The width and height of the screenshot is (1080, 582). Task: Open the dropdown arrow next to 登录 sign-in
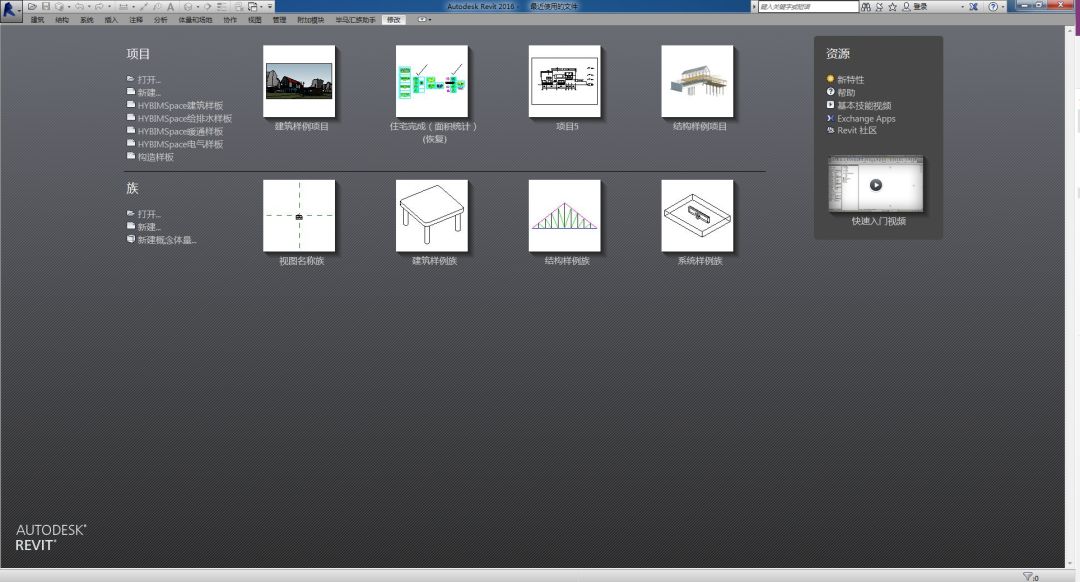[x=962, y=6]
